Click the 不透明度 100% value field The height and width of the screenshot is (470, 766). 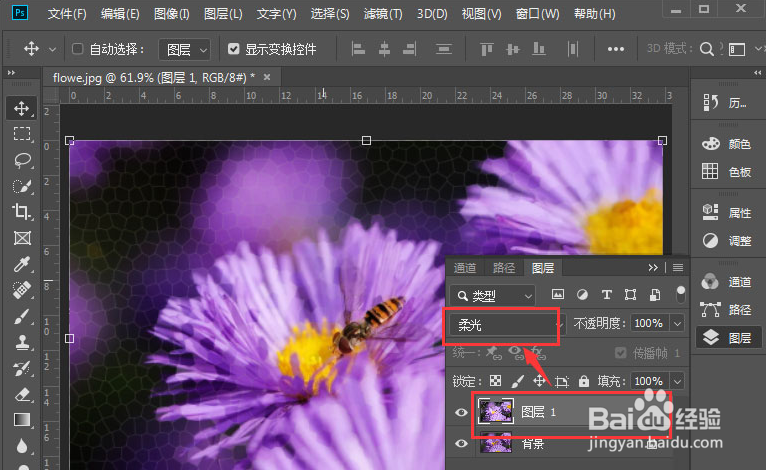pos(650,323)
